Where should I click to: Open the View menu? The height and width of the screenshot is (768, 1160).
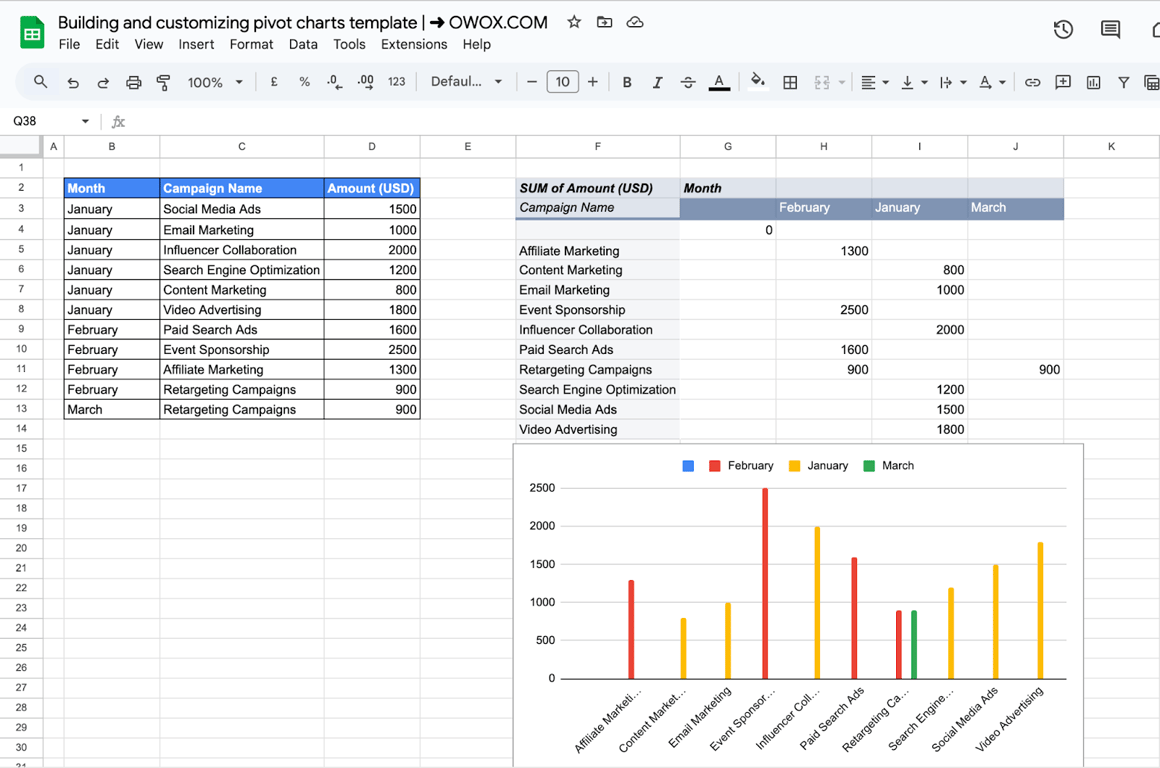click(x=149, y=44)
